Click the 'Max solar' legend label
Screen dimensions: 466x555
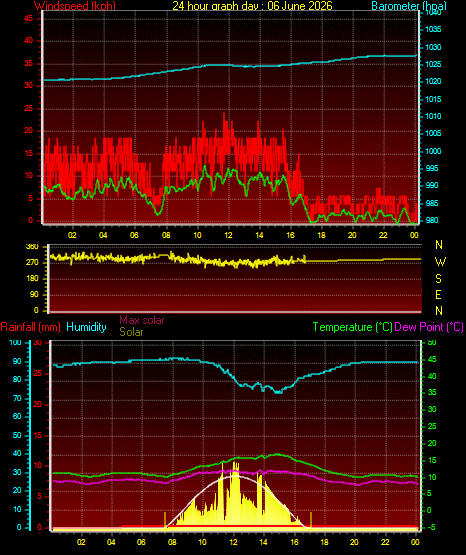(142, 320)
